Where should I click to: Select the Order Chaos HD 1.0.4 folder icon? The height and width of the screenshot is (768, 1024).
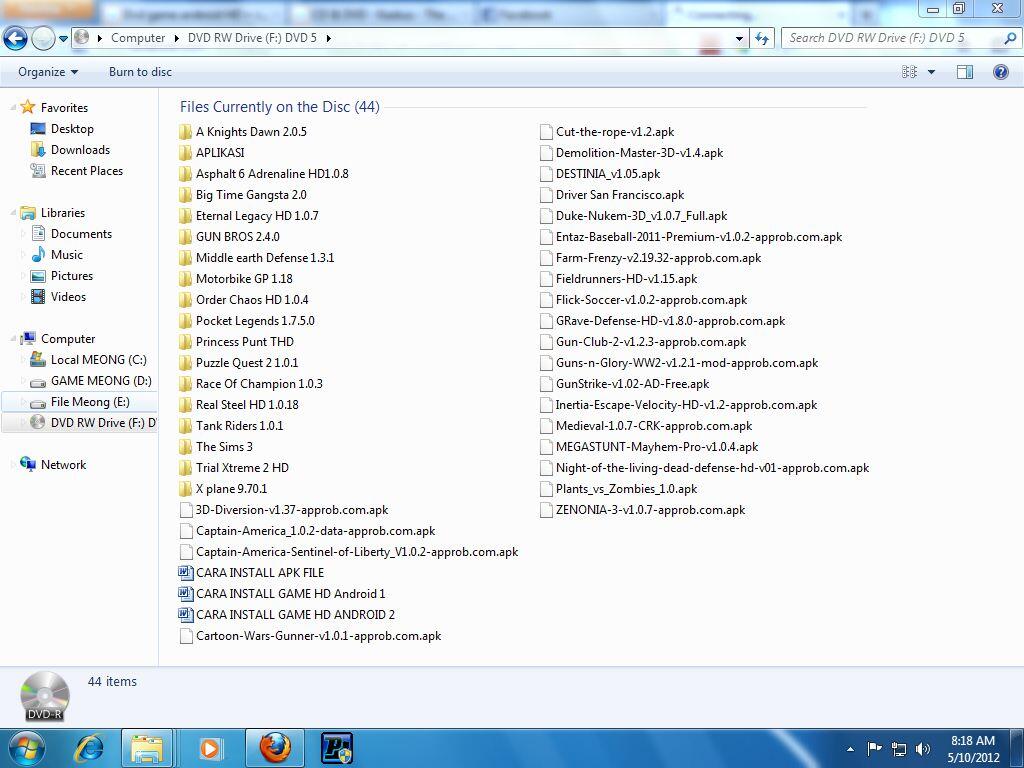[185, 300]
